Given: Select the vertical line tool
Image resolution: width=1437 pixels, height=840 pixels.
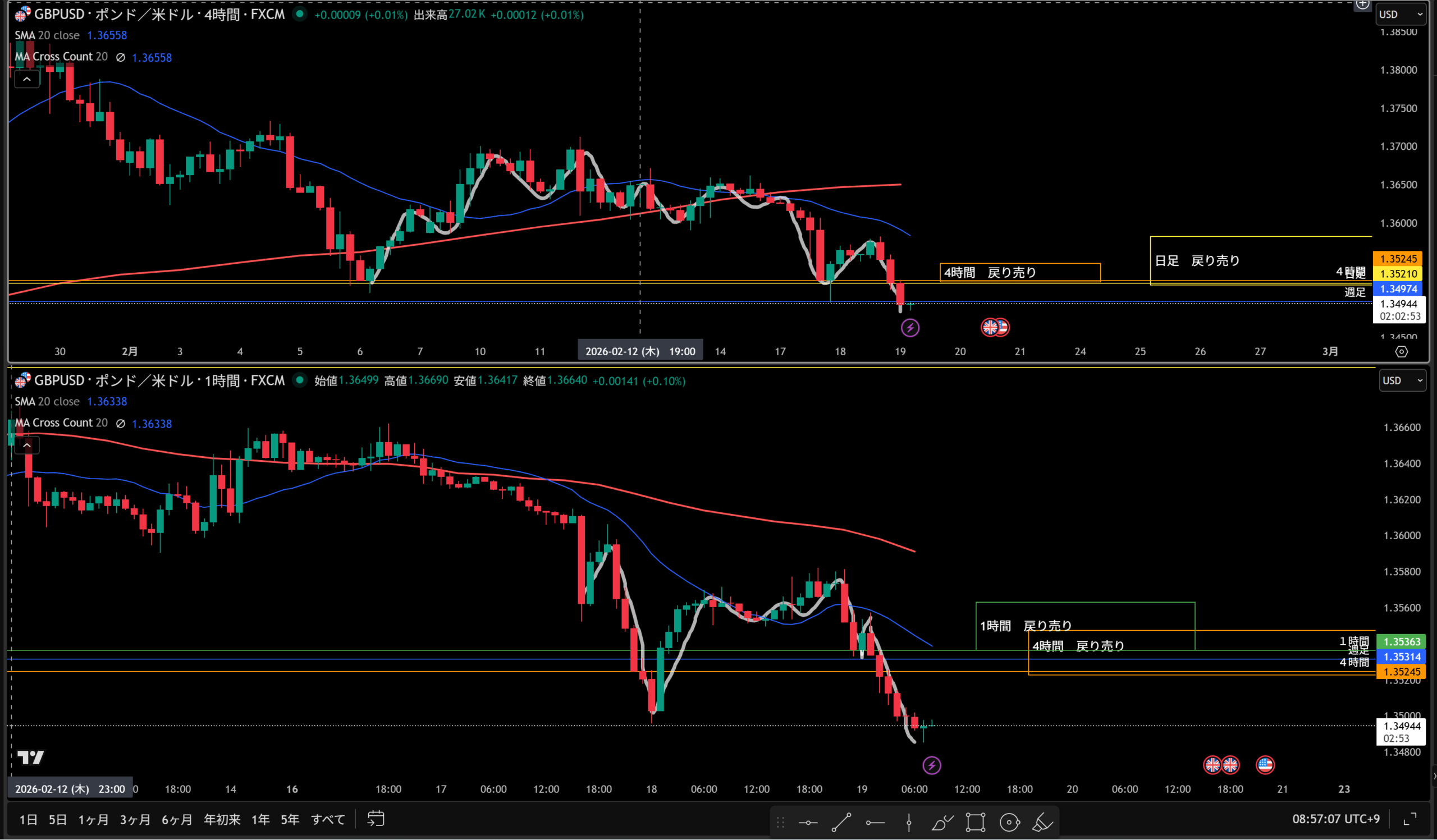Looking at the screenshot, I should pyautogui.click(x=909, y=823).
